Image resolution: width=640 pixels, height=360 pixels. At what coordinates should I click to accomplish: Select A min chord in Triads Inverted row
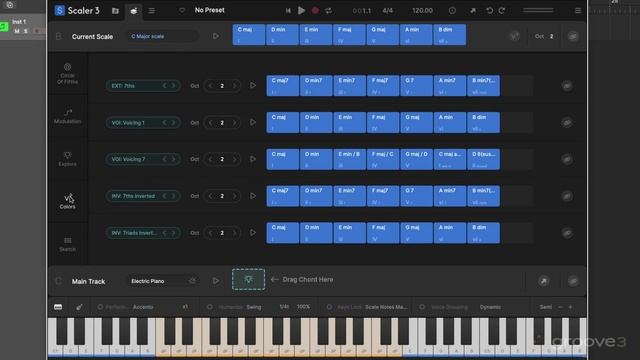tap(450, 233)
